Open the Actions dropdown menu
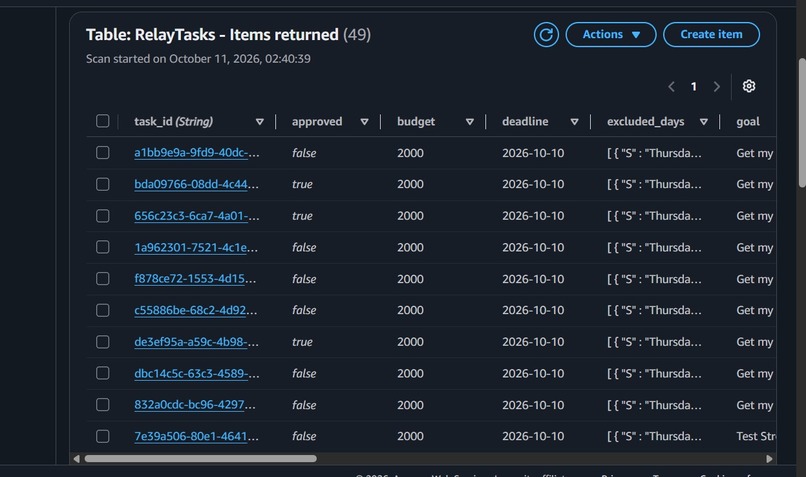806x477 pixels. tap(611, 34)
